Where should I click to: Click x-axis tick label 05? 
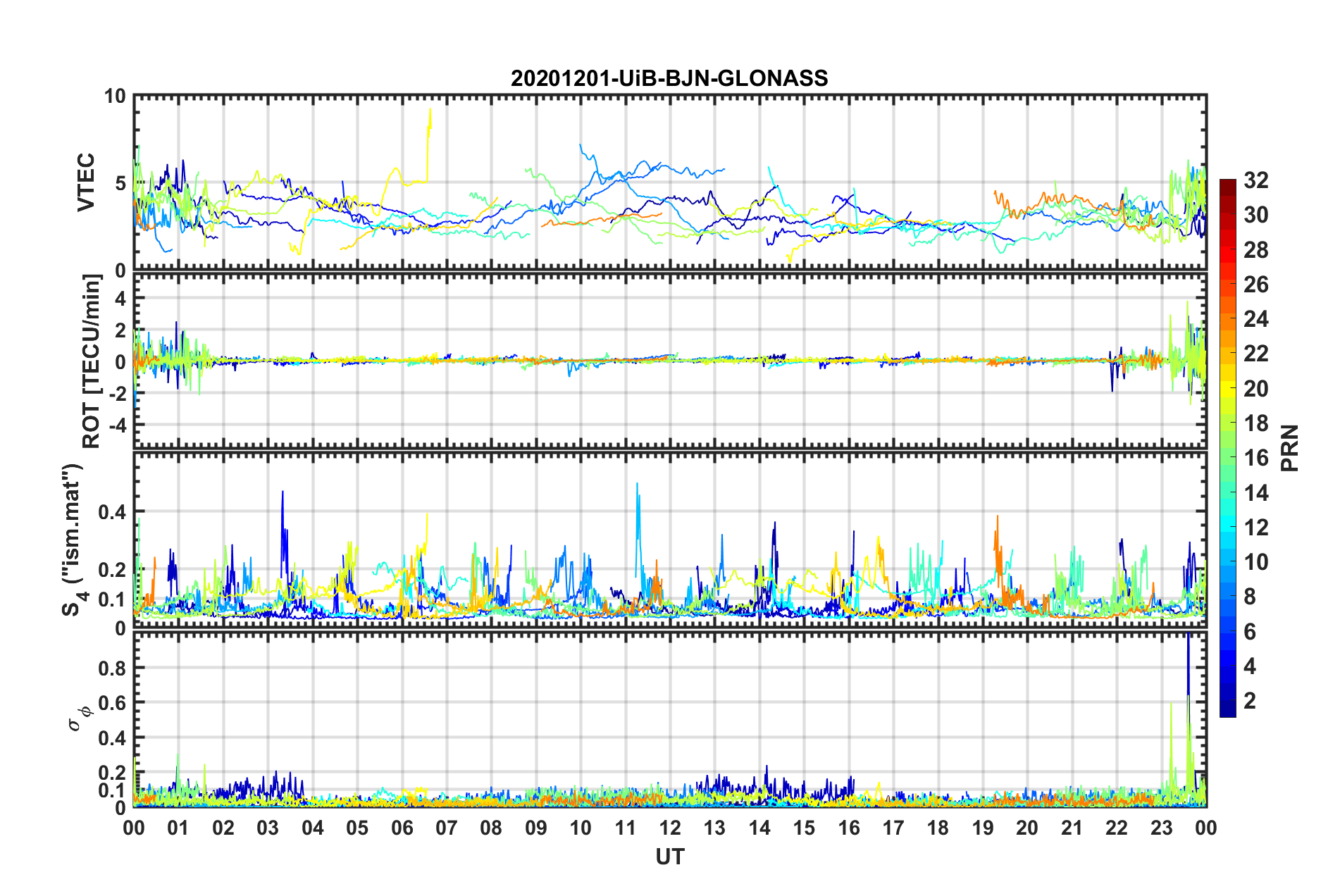pos(357,828)
